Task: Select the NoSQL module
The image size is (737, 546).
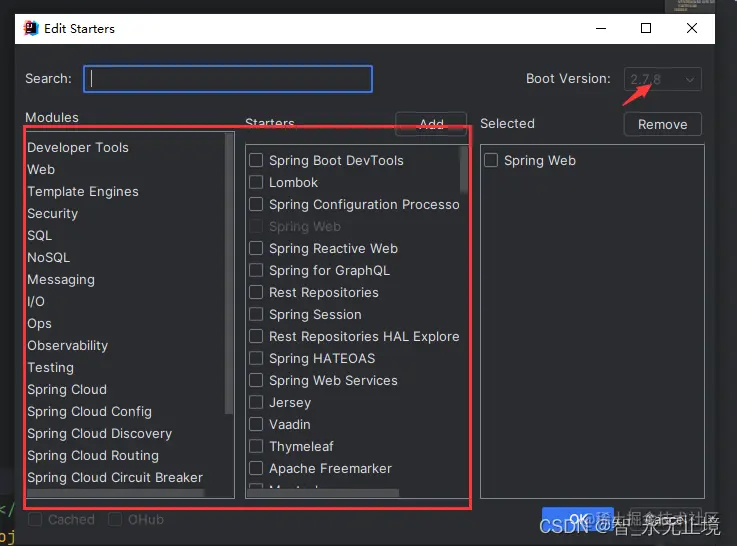Action: pos(48,257)
